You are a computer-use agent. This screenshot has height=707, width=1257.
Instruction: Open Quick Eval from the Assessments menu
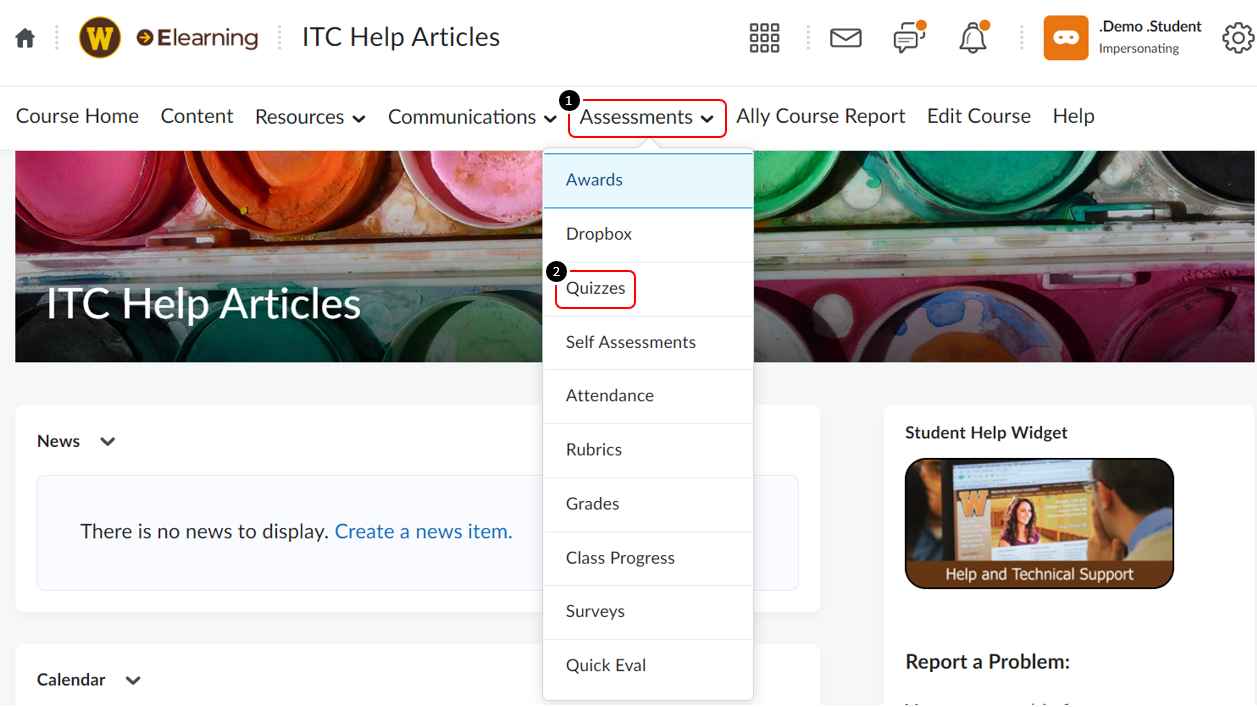(606, 665)
